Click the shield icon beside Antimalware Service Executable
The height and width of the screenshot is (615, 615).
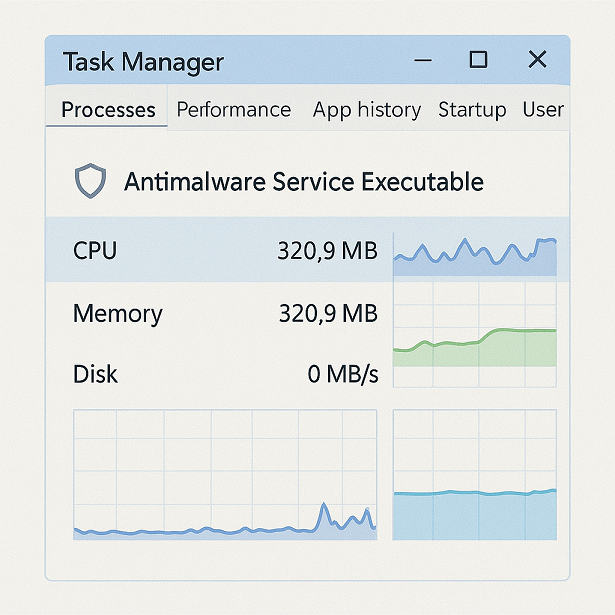pyautogui.click(x=90, y=181)
